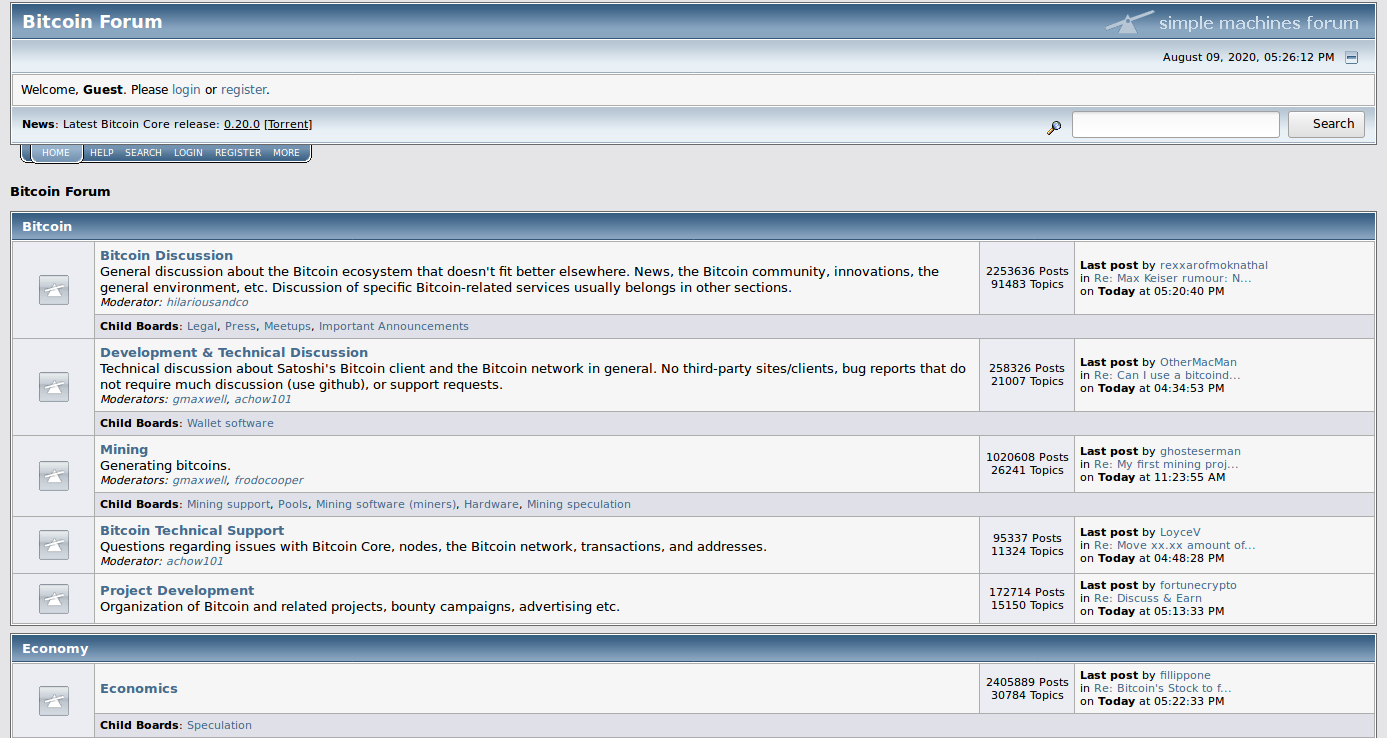Image resolution: width=1387 pixels, height=738 pixels.
Task: Open last post 'Re: Can I use a bitcoind'
Action: pos(1167,376)
